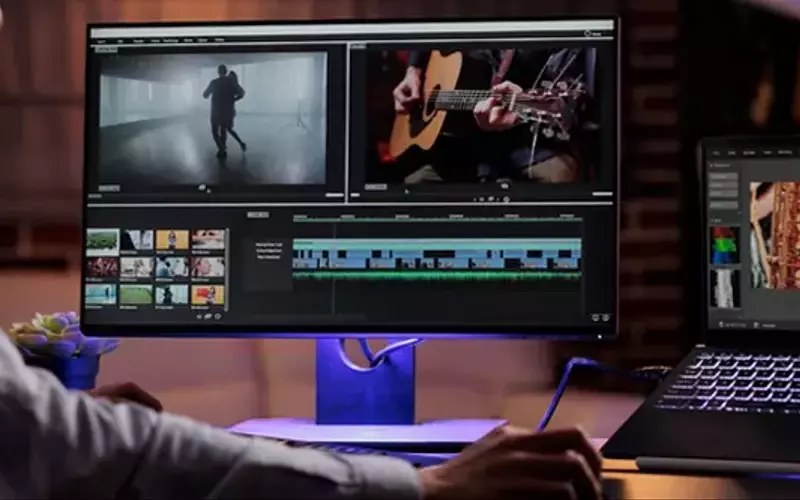This screenshot has width=800, height=500.
Task: Select the tab label above the dancing couple monitor
Action: click(106, 49)
